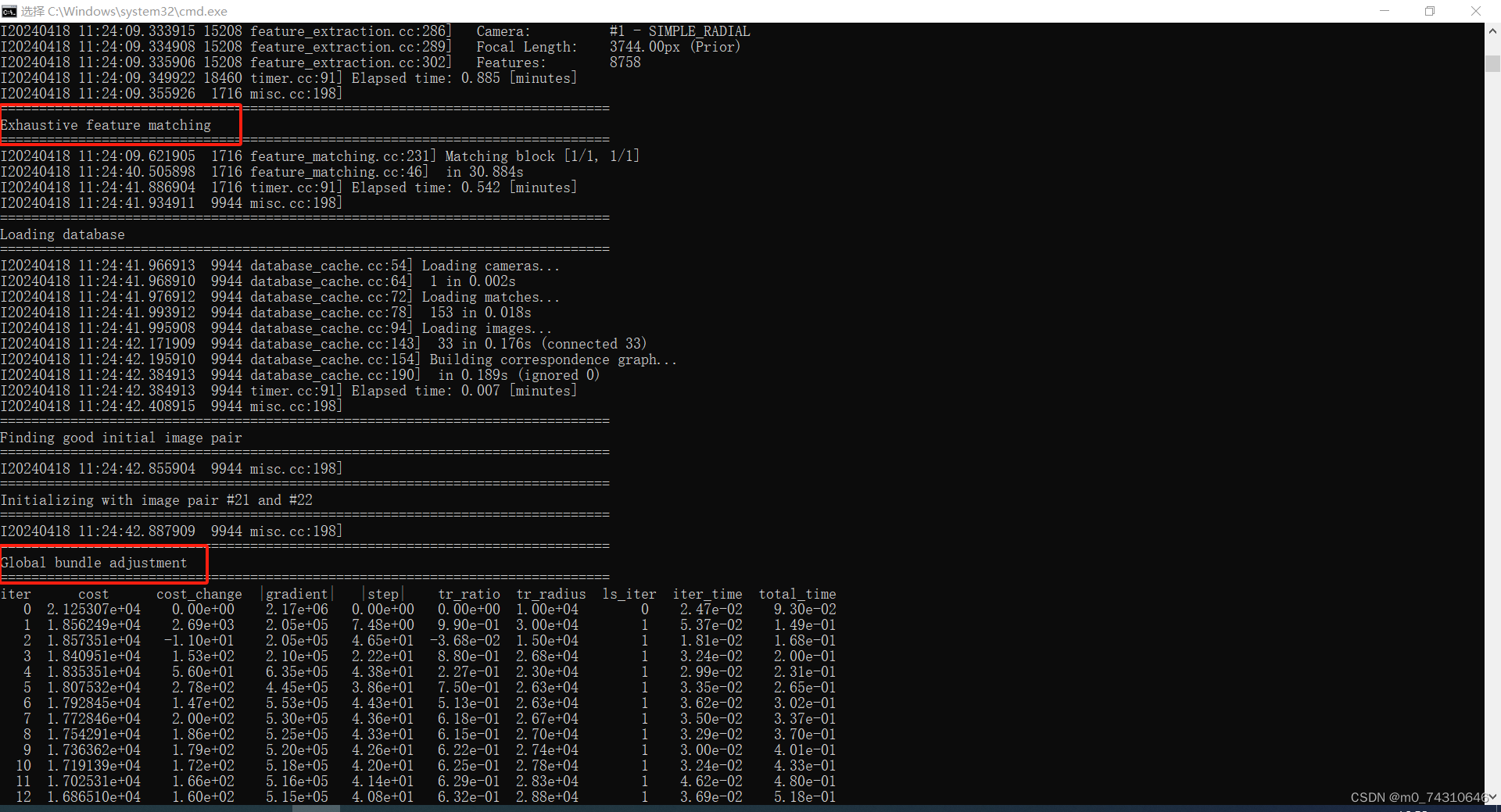Click the minimize button
1501x812 pixels.
(1384, 11)
